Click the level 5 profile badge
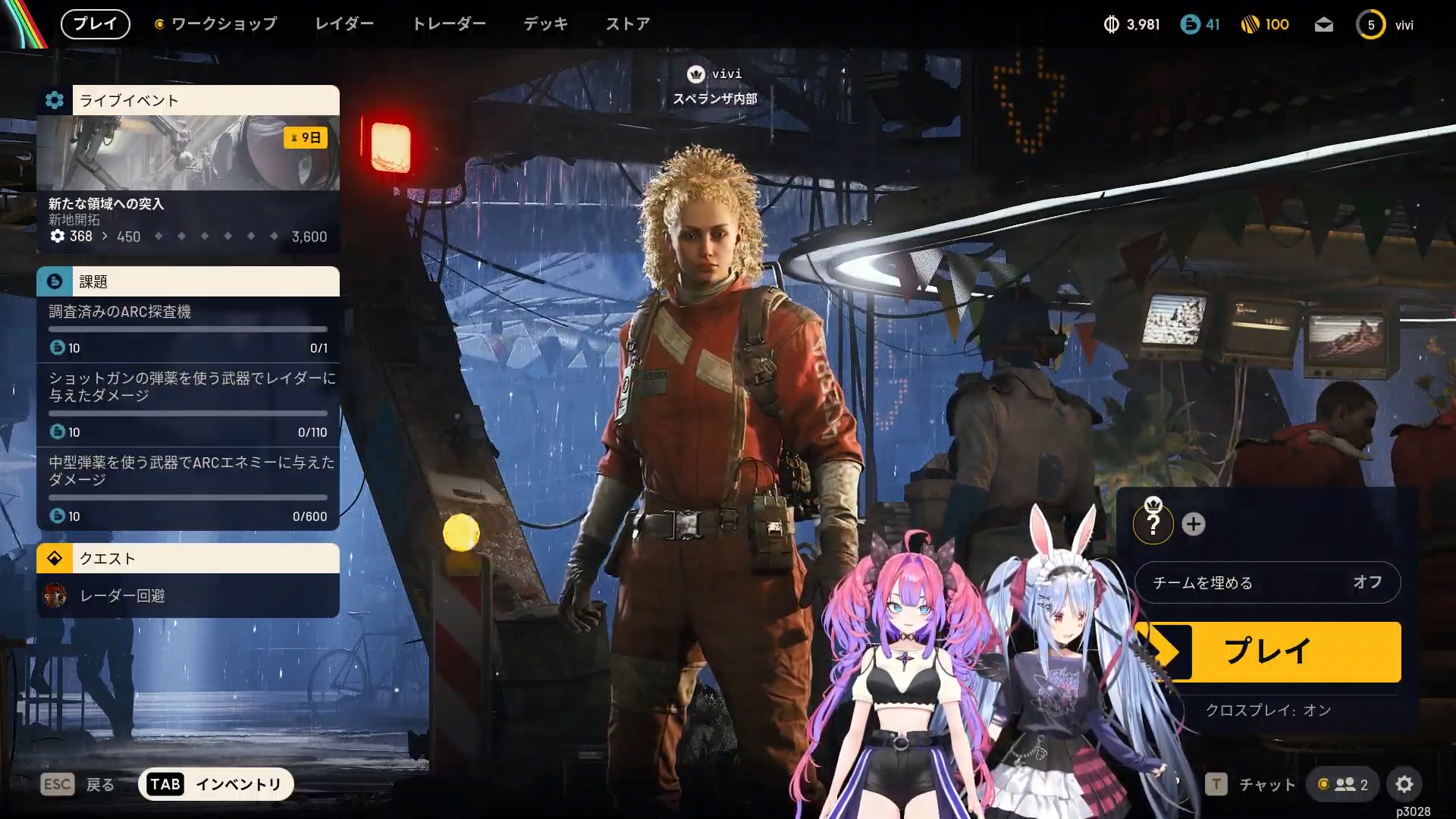The width and height of the screenshot is (1456, 819). pos(1370,25)
